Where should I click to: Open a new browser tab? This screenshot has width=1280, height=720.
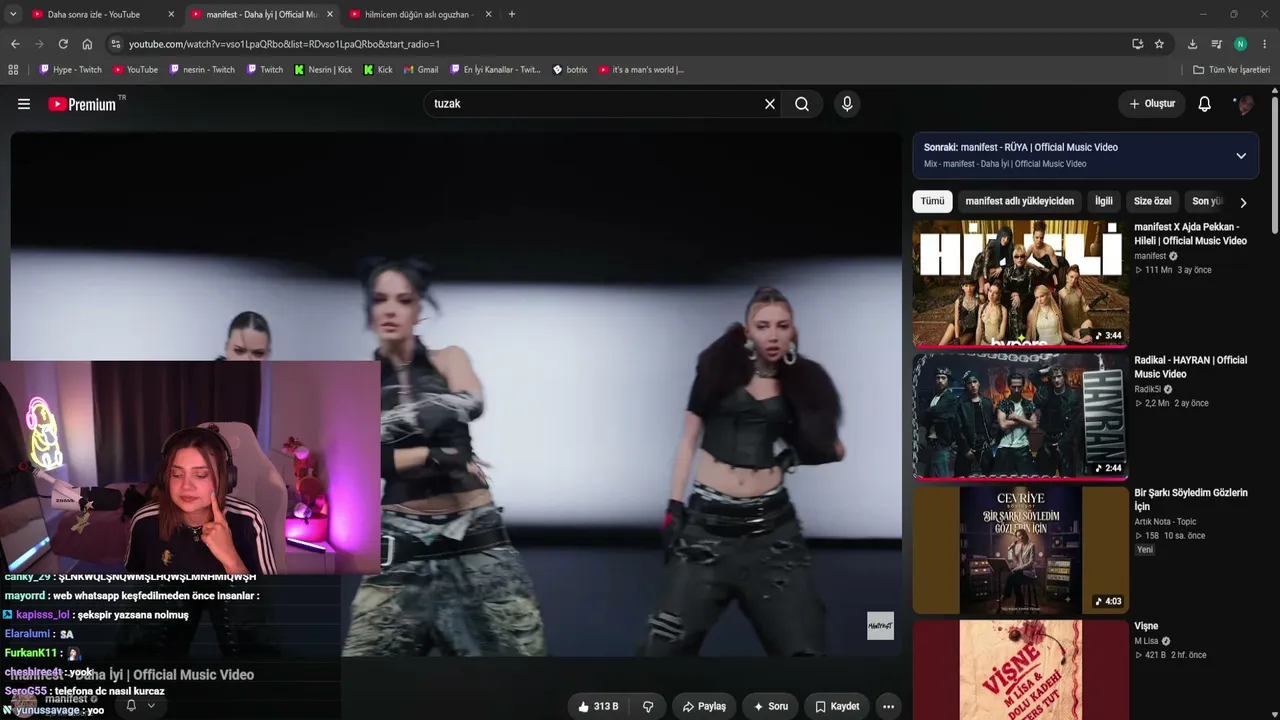click(x=512, y=14)
